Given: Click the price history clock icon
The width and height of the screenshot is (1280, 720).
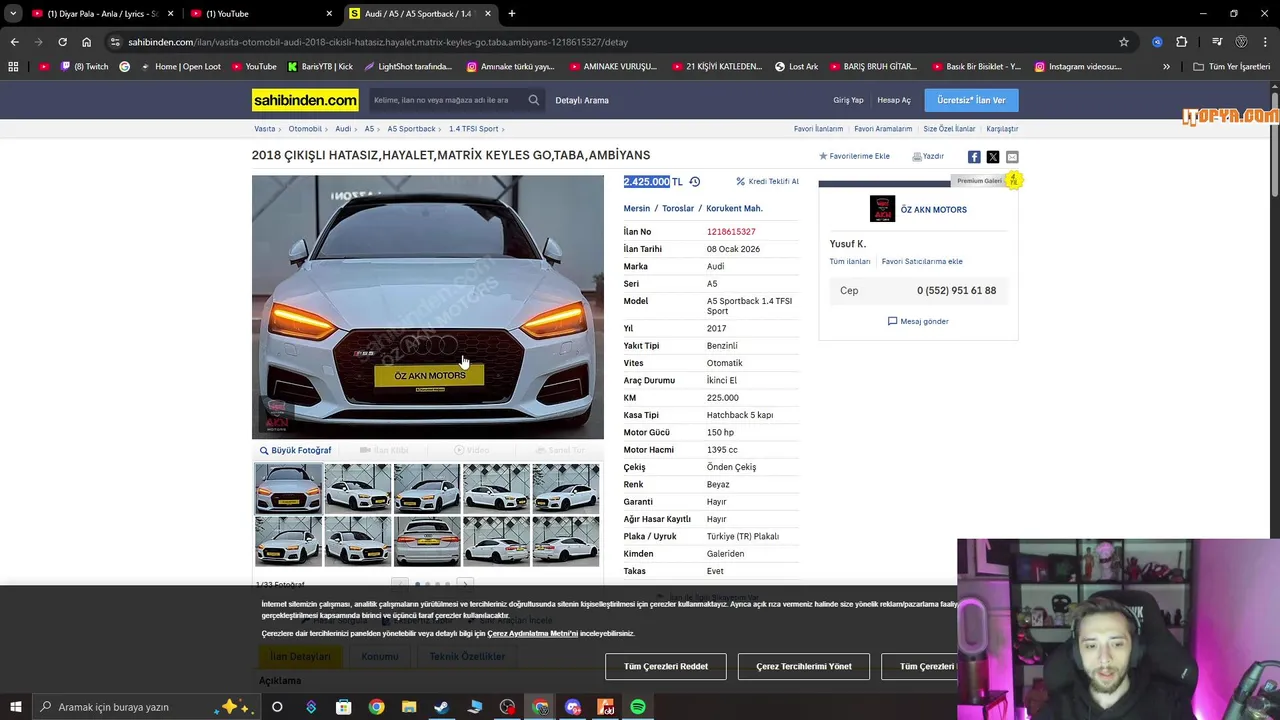Looking at the screenshot, I should 695,182.
